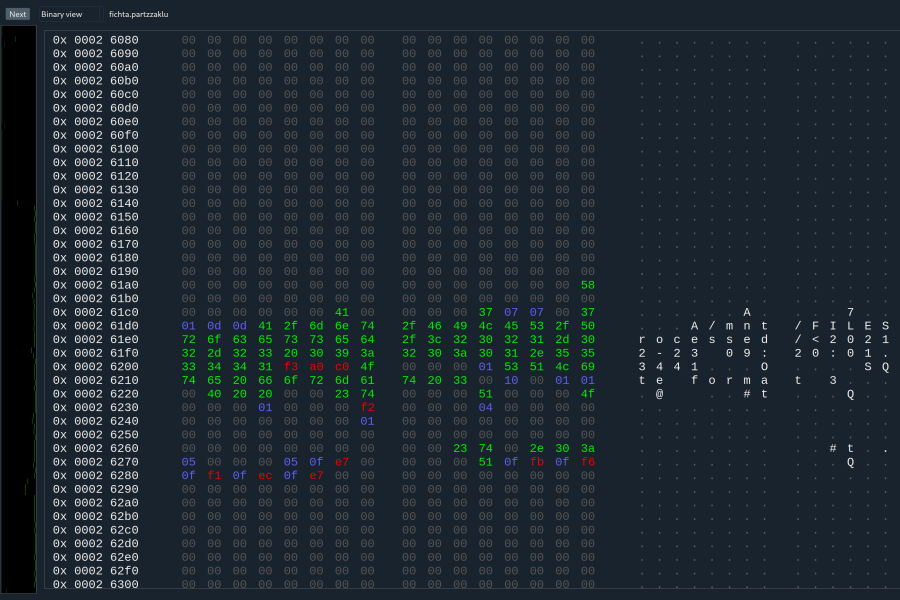Click red byte f3 in row 6200
This screenshot has height=600, width=900.
pyautogui.click(x=291, y=367)
